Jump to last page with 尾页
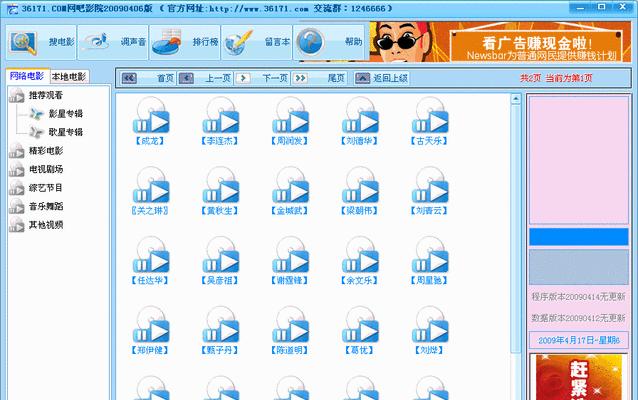638x400 pixels. coord(319,78)
